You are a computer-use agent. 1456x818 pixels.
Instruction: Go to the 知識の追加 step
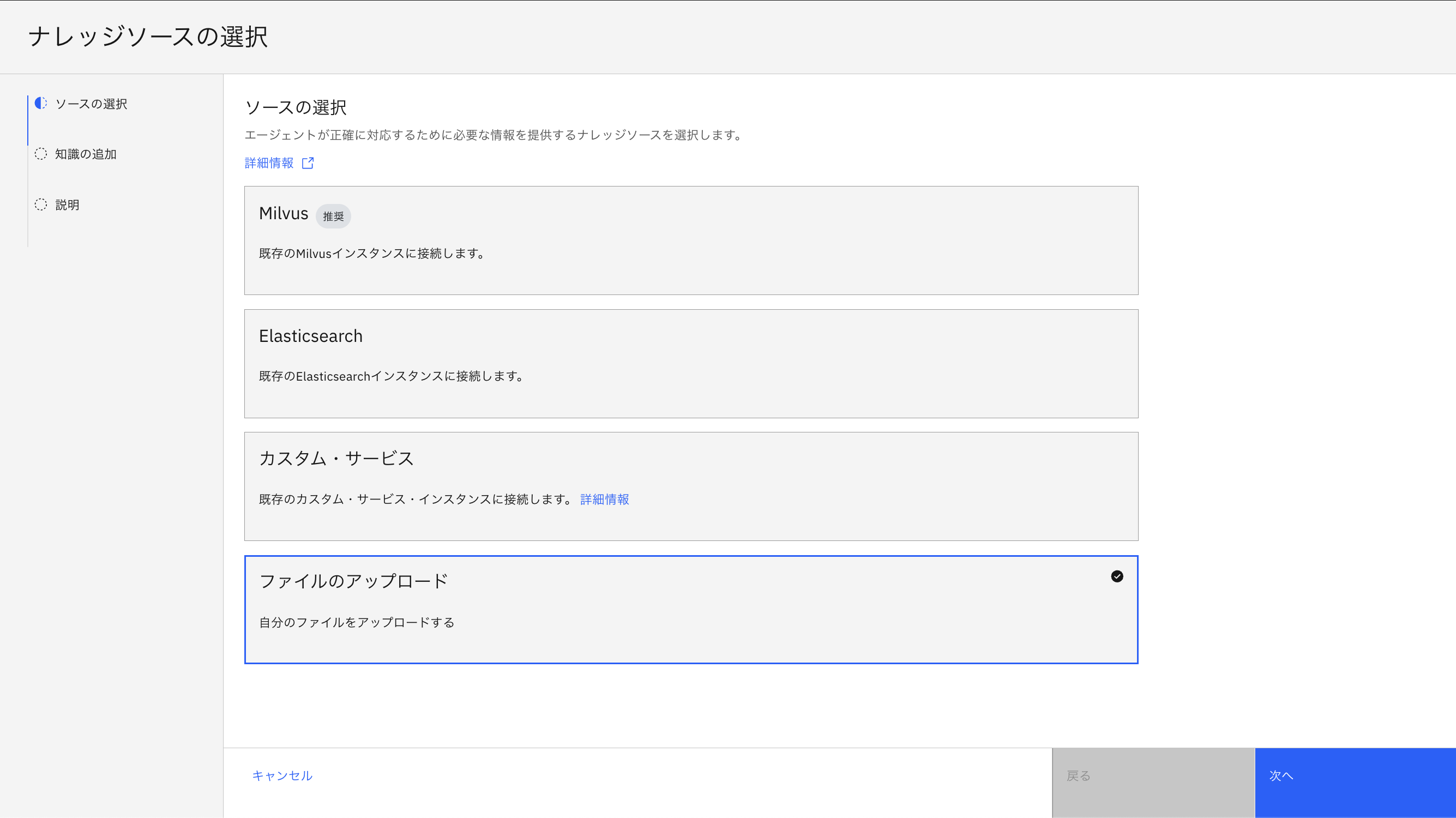[x=86, y=154]
